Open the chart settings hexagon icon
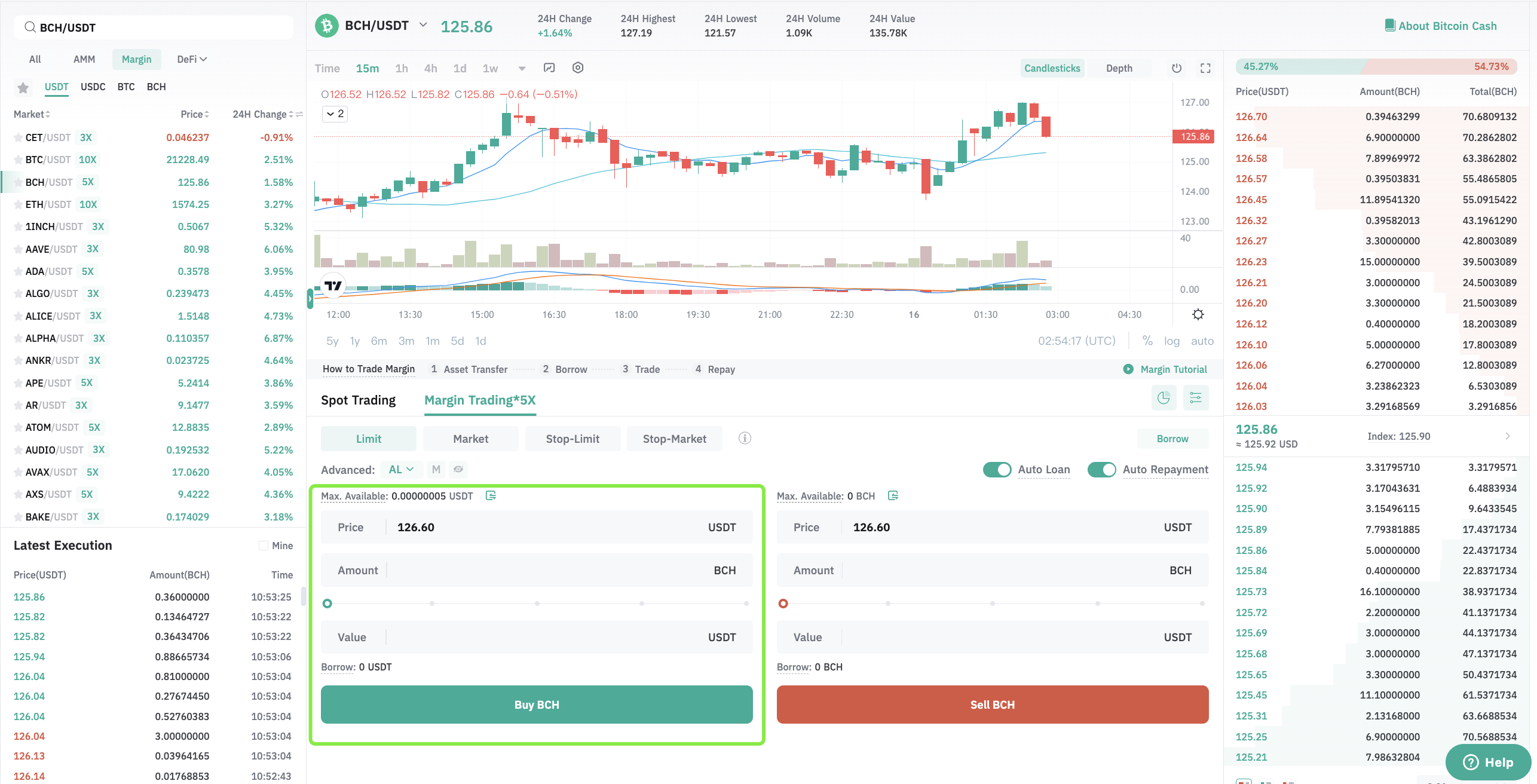Screen dimensions: 1537x784 (578, 68)
